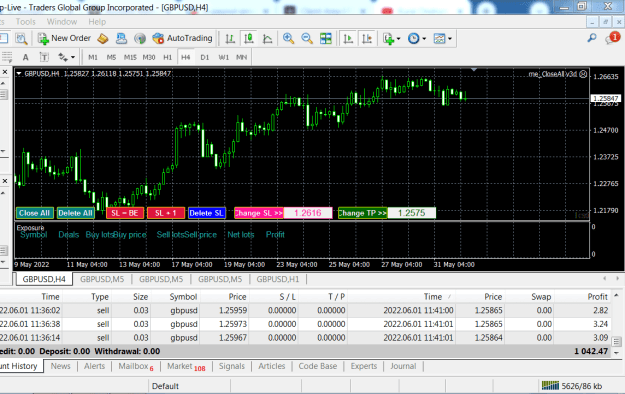Image resolution: width=625 pixels, height=394 pixels.
Task: Open the Market terminal tab
Action: (x=186, y=366)
